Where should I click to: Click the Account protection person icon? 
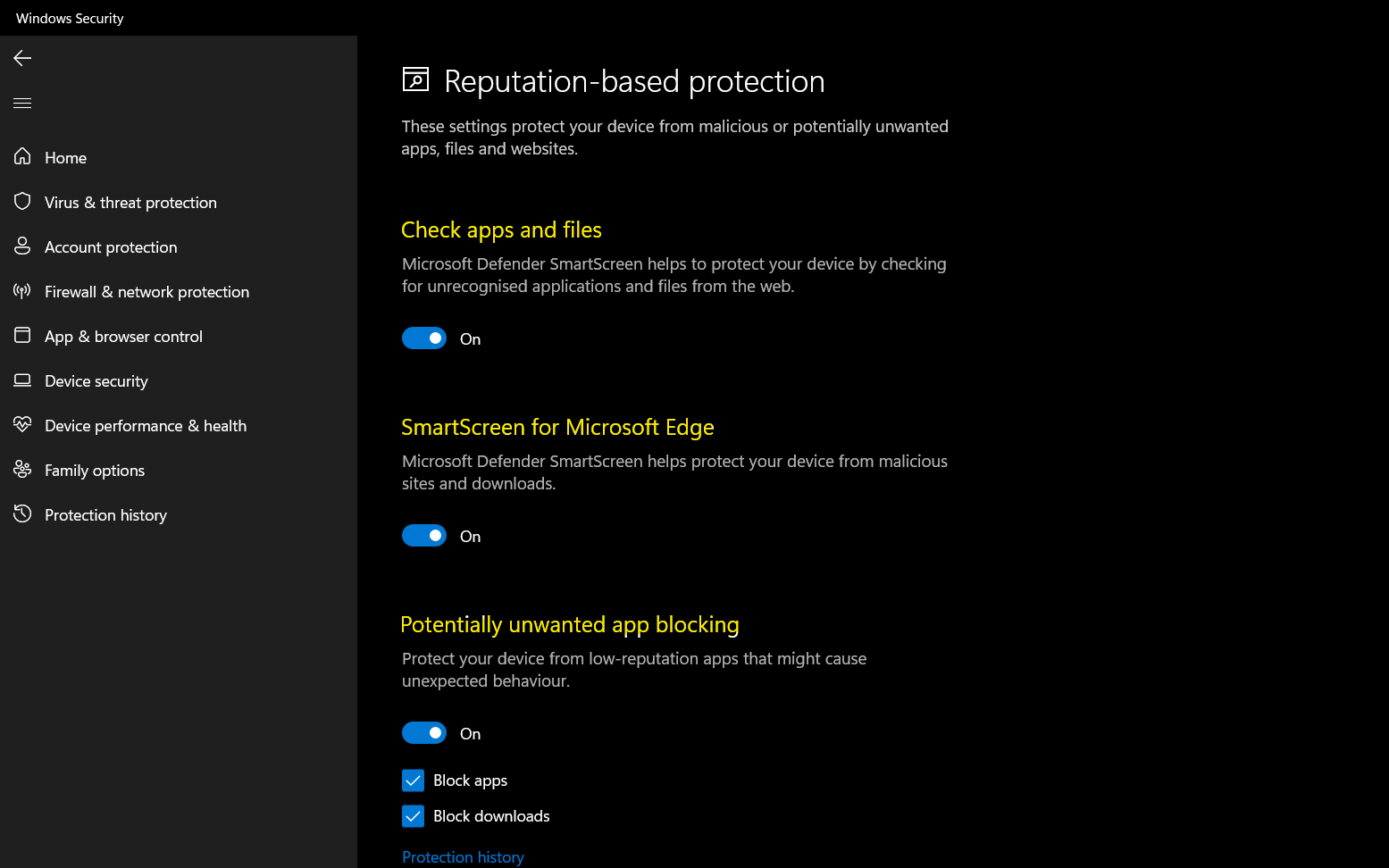tap(22, 246)
